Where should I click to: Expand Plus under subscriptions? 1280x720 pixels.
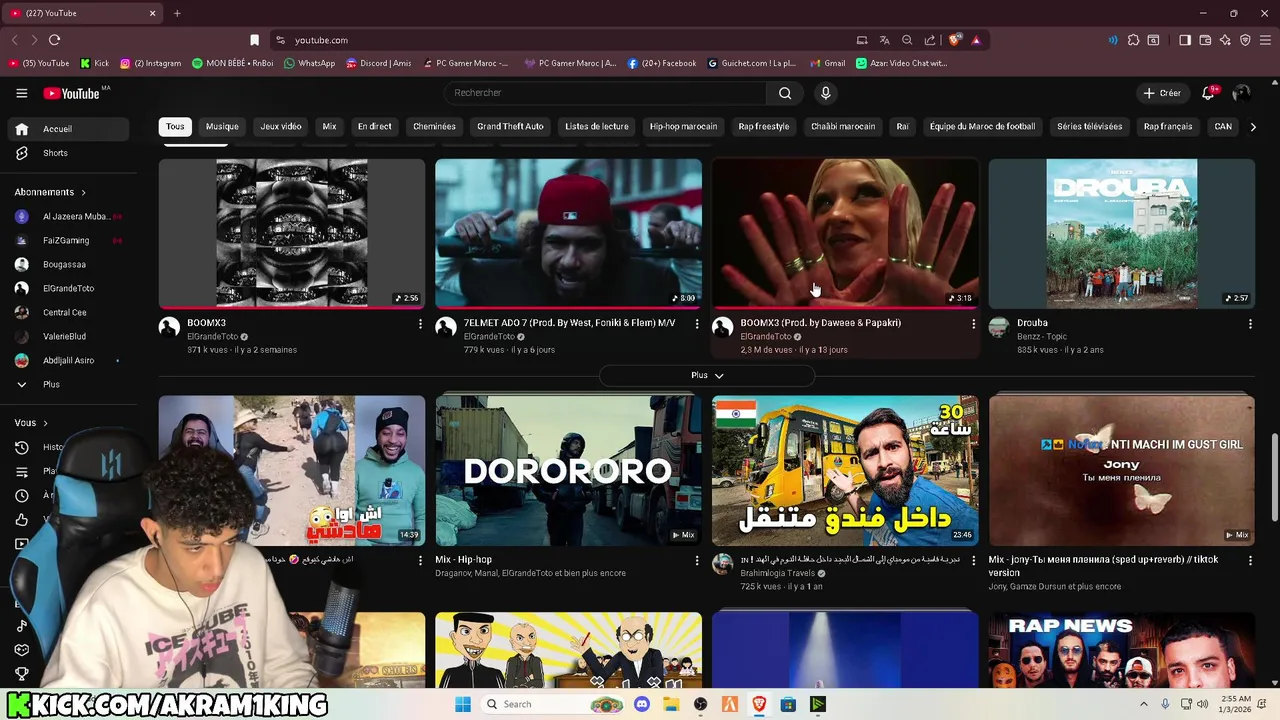(51, 384)
